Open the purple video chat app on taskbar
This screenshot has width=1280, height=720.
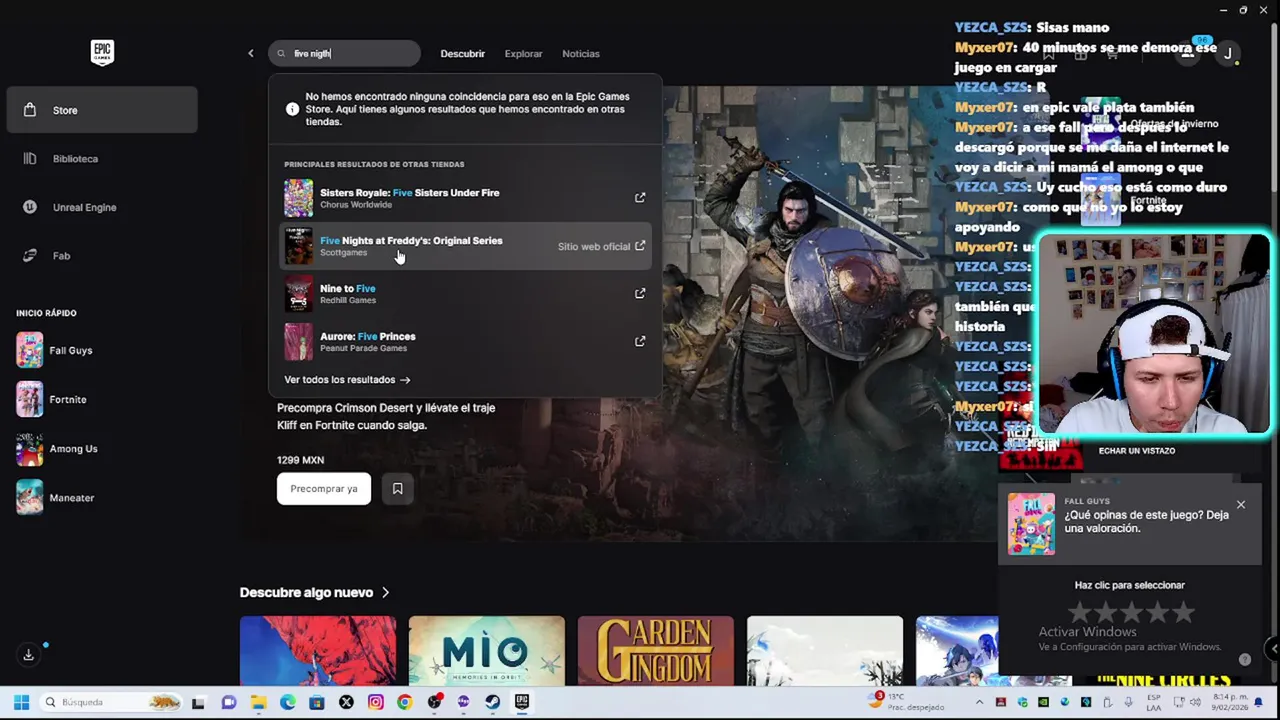[x=229, y=702]
